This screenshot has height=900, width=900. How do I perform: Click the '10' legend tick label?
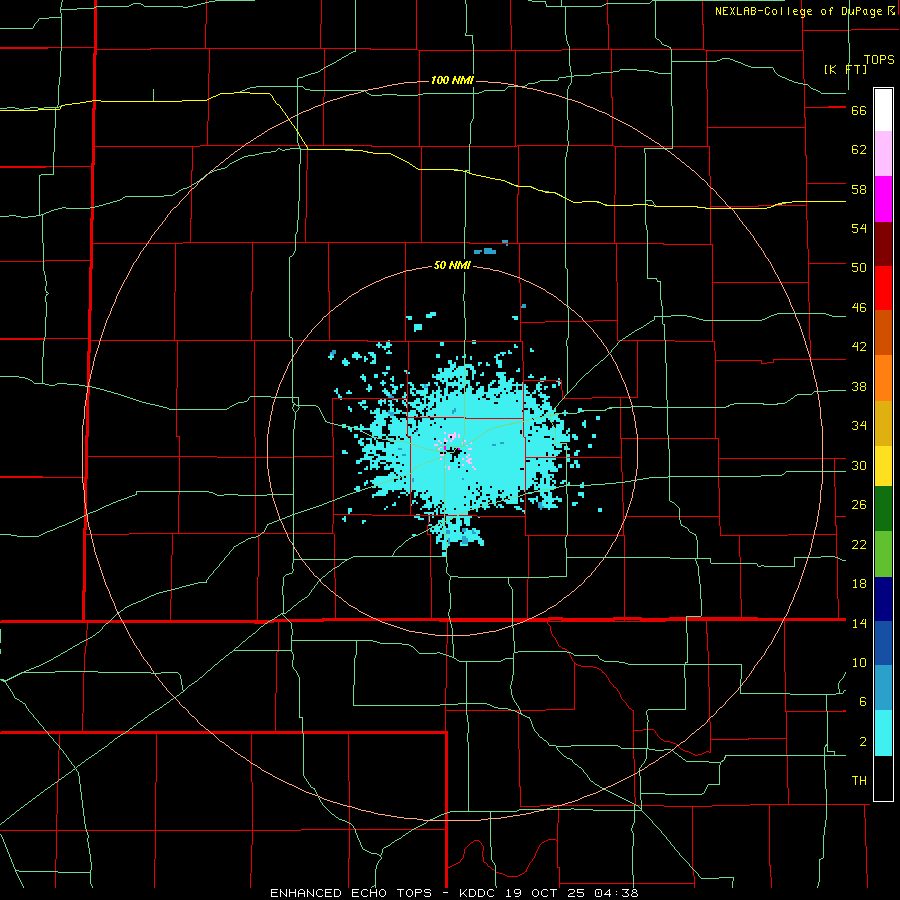tap(859, 663)
